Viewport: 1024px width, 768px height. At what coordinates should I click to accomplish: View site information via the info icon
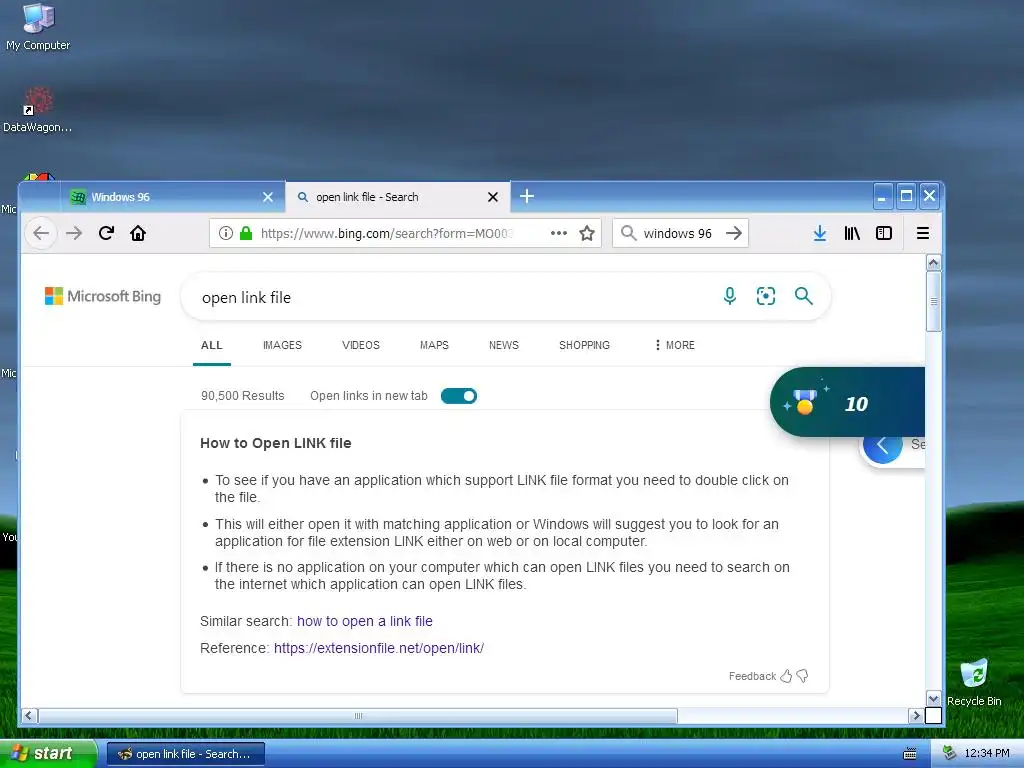point(226,233)
